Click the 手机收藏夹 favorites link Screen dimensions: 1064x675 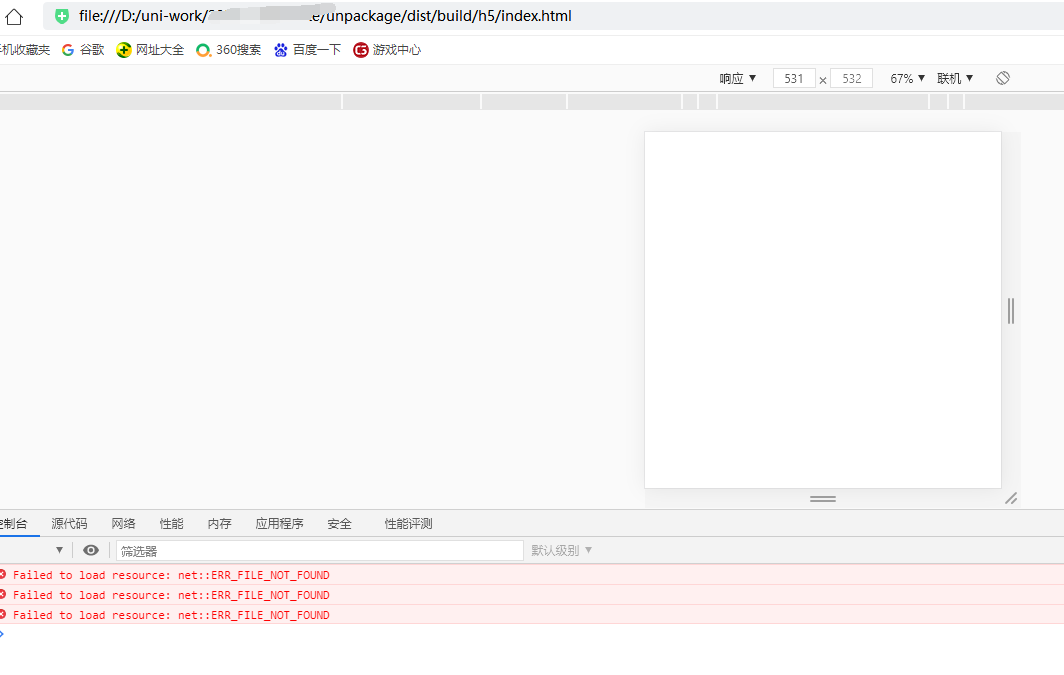pos(22,49)
